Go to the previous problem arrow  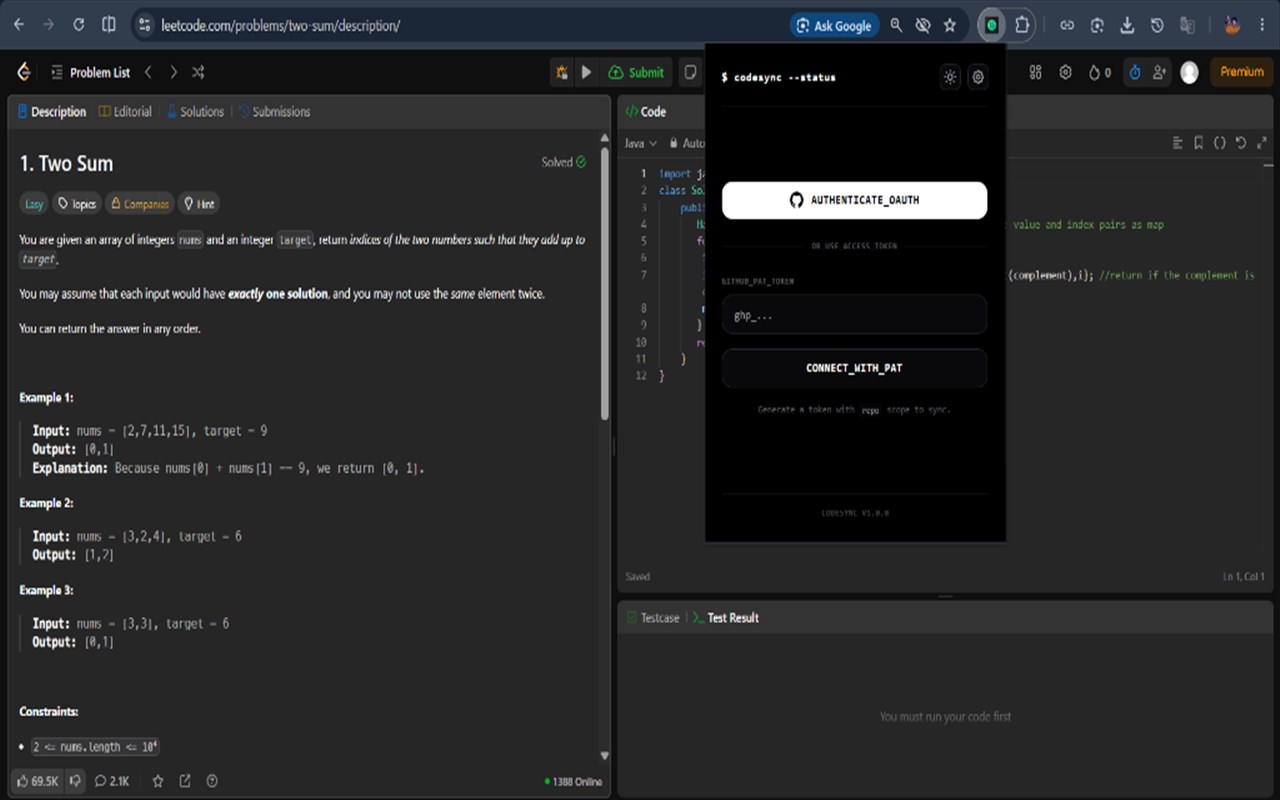click(x=148, y=72)
